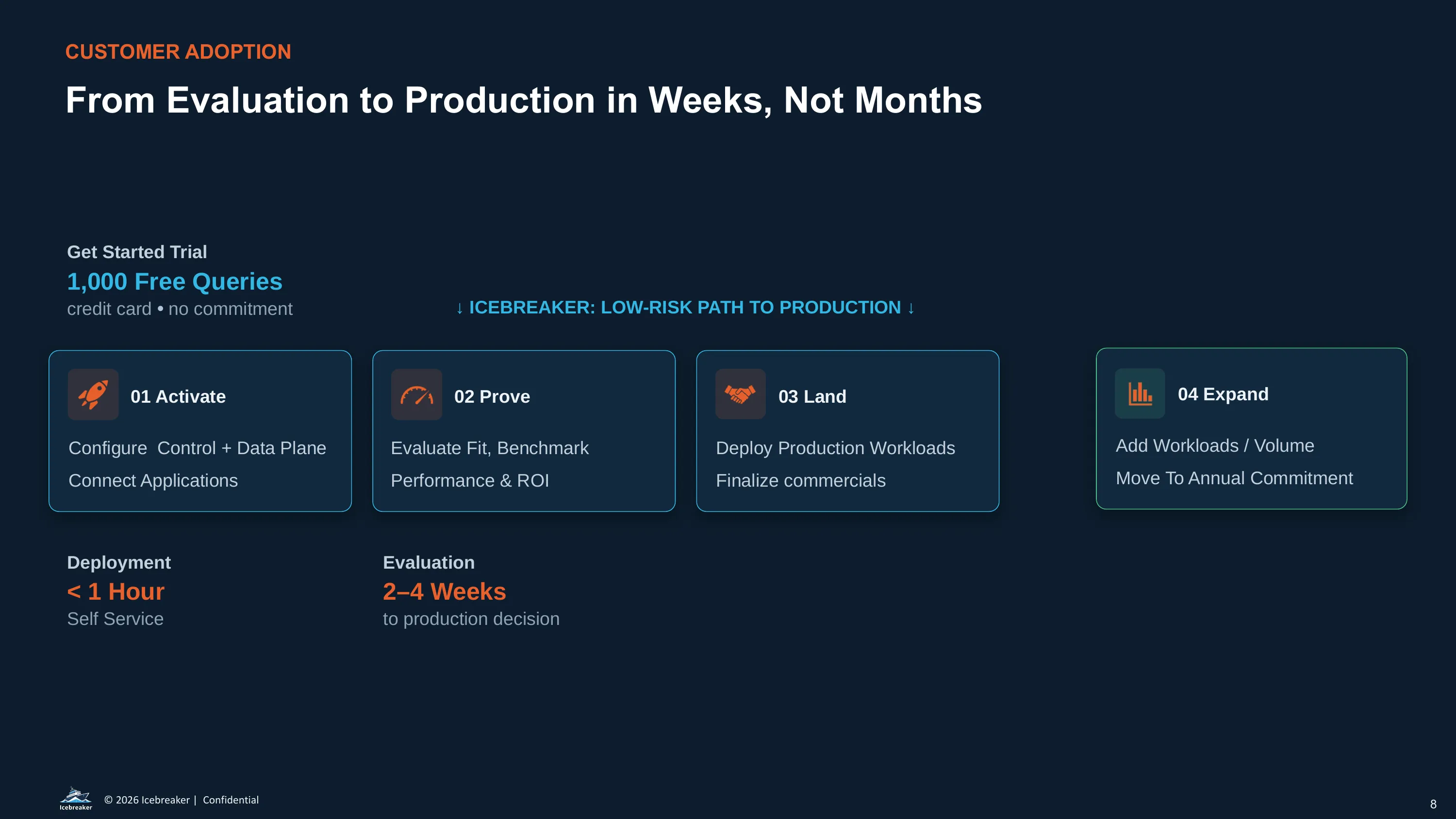Click the CUSTOMER ADOPTION section label
The width and height of the screenshot is (1456, 819).
click(178, 52)
